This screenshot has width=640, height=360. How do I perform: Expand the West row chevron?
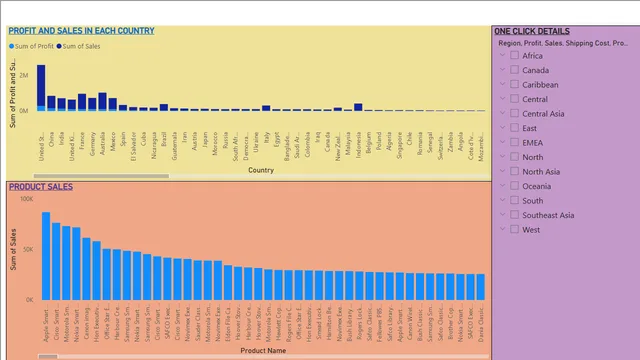coord(502,229)
